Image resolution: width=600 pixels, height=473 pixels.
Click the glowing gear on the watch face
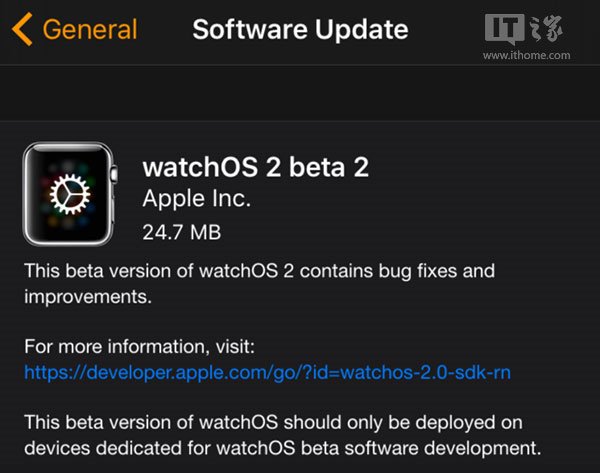coord(70,194)
